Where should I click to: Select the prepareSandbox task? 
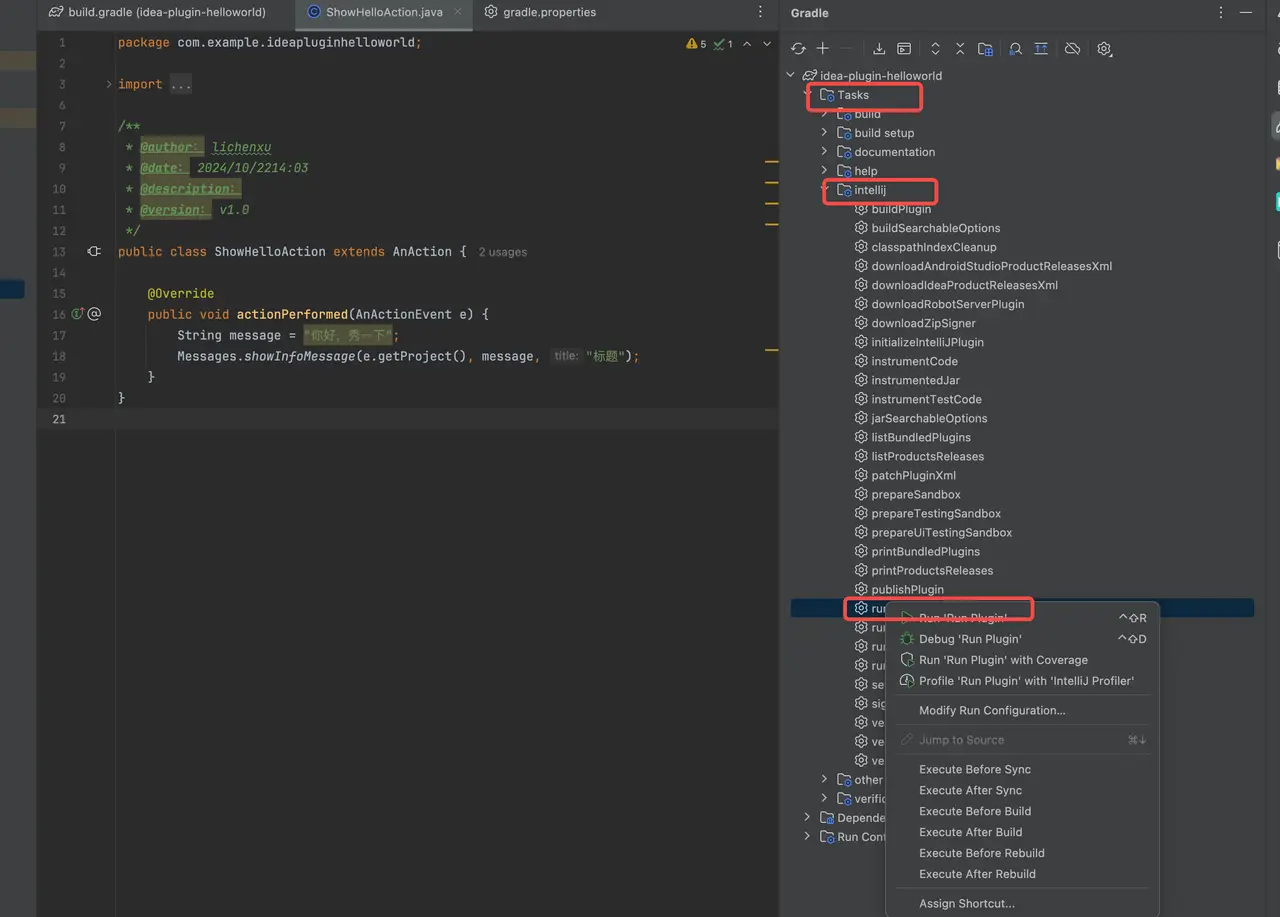click(x=915, y=494)
